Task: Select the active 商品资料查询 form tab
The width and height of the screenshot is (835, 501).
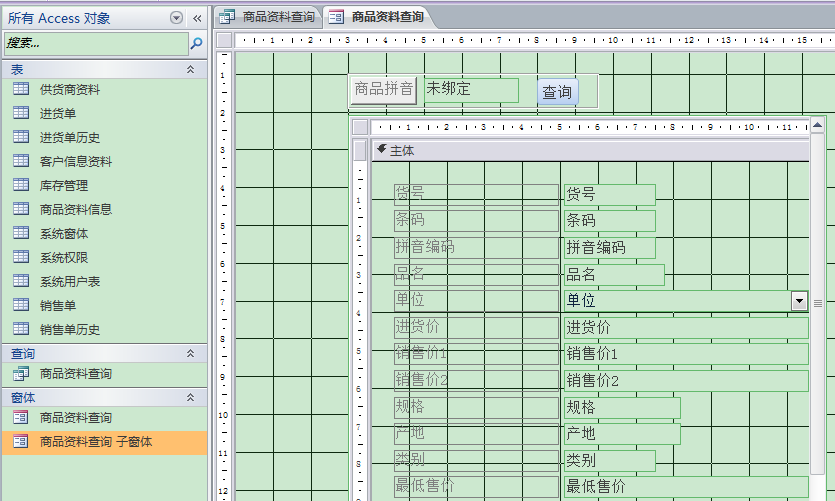Action: point(377,17)
